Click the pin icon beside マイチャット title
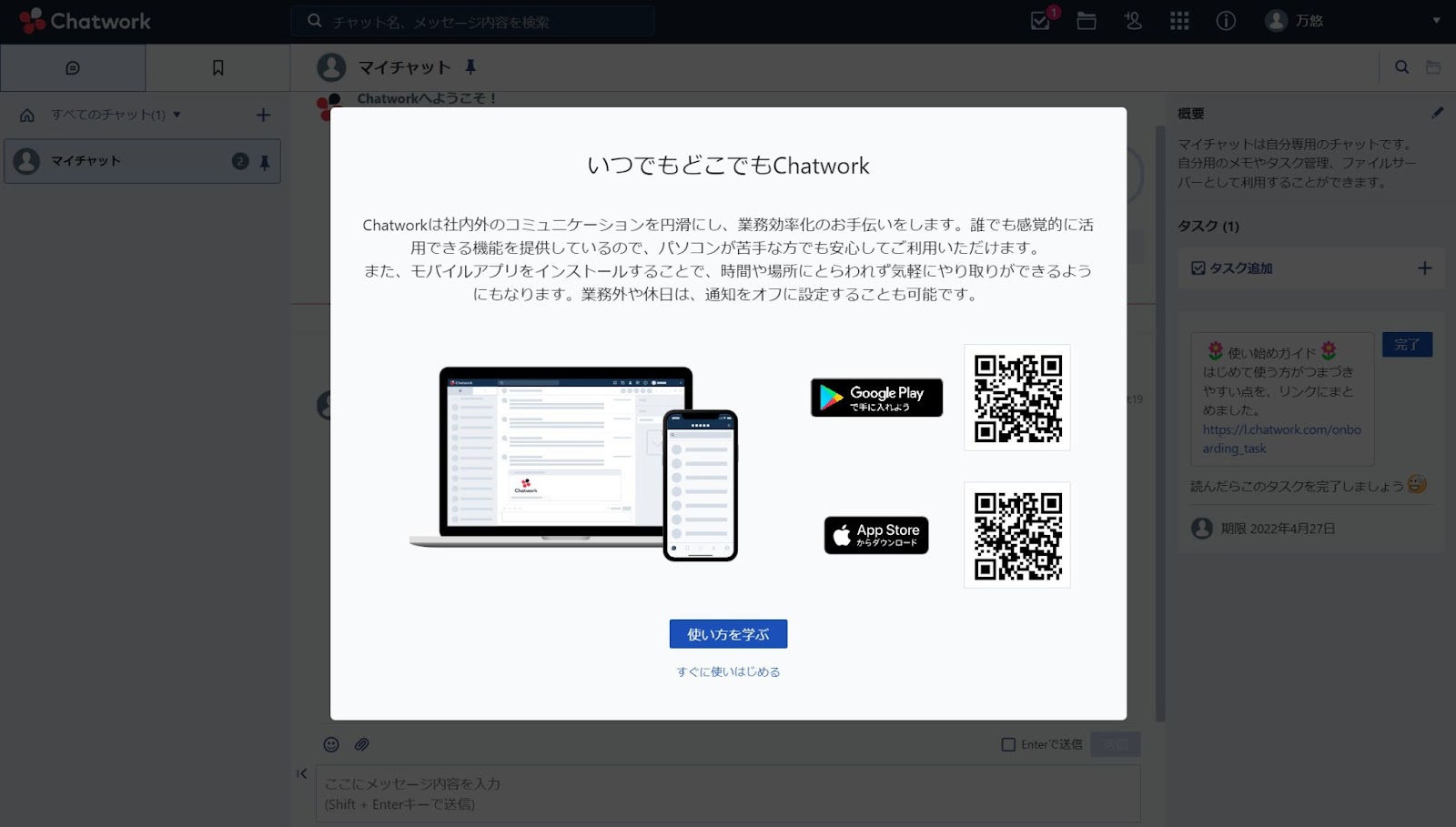The width and height of the screenshot is (1456, 827). point(470,66)
